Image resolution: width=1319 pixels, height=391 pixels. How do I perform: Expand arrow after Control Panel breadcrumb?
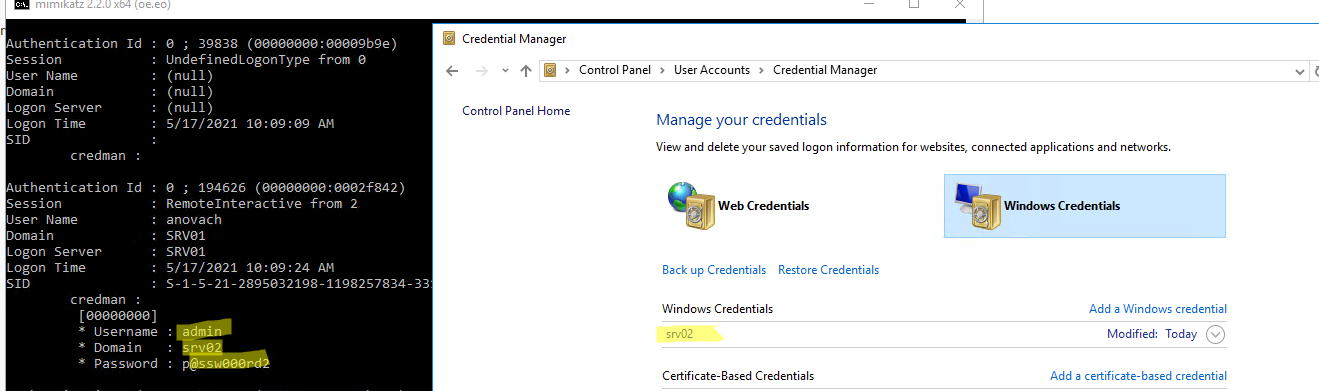pos(662,70)
